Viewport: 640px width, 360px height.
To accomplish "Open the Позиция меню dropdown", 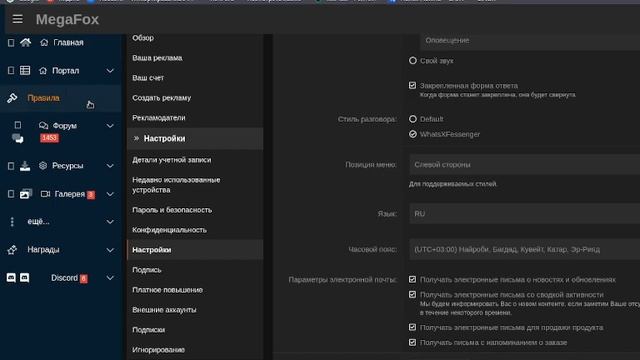I will 524,164.
